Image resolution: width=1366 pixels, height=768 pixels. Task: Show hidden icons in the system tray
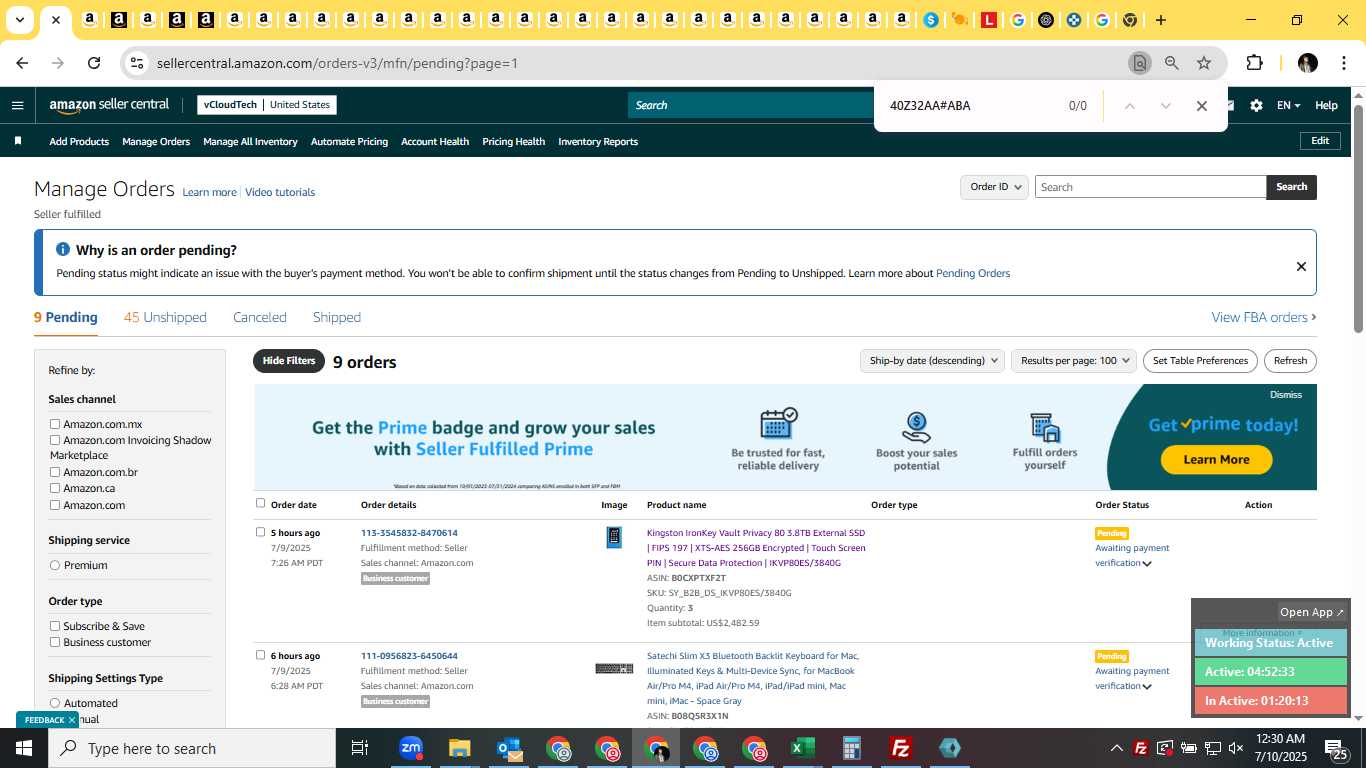point(1116,748)
